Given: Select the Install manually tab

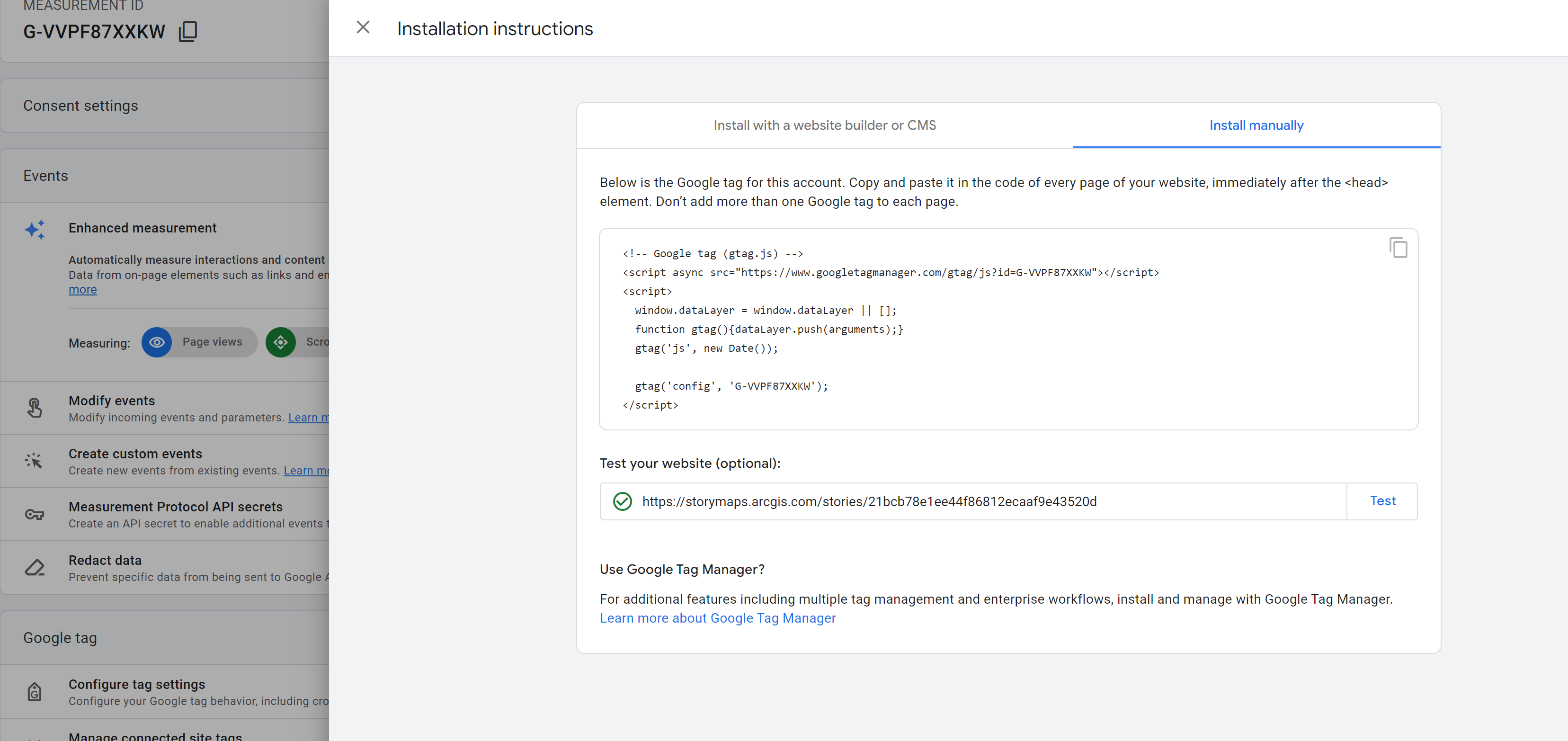Looking at the screenshot, I should pos(1256,125).
